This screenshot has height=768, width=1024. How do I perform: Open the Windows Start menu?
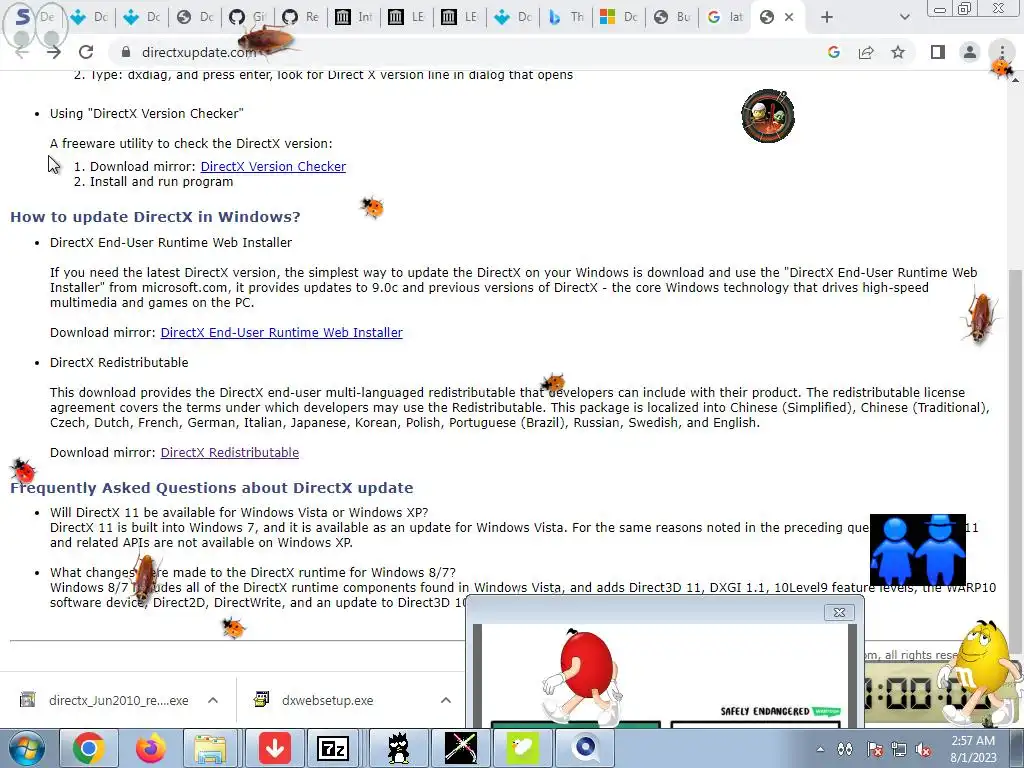[27, 748]
